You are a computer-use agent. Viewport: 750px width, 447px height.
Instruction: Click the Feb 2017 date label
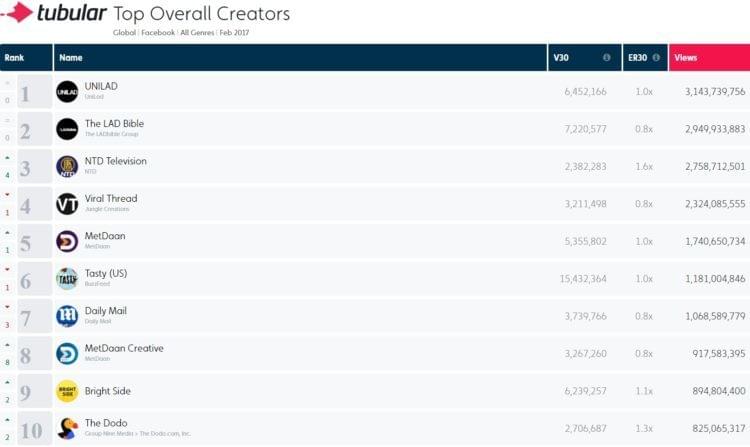tap(234, 33)
